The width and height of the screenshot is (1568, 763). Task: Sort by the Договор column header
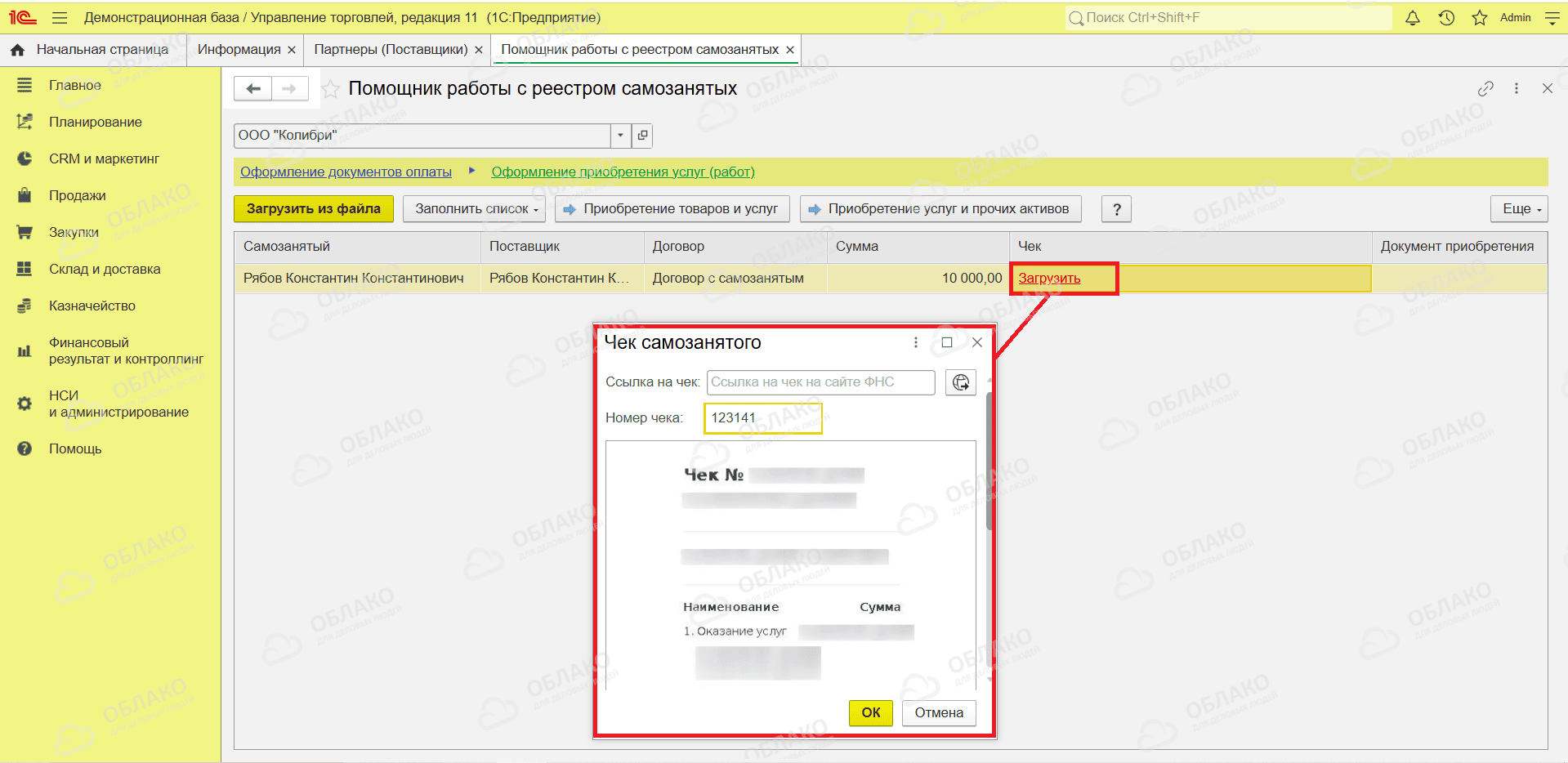click(x=736, y=247)
